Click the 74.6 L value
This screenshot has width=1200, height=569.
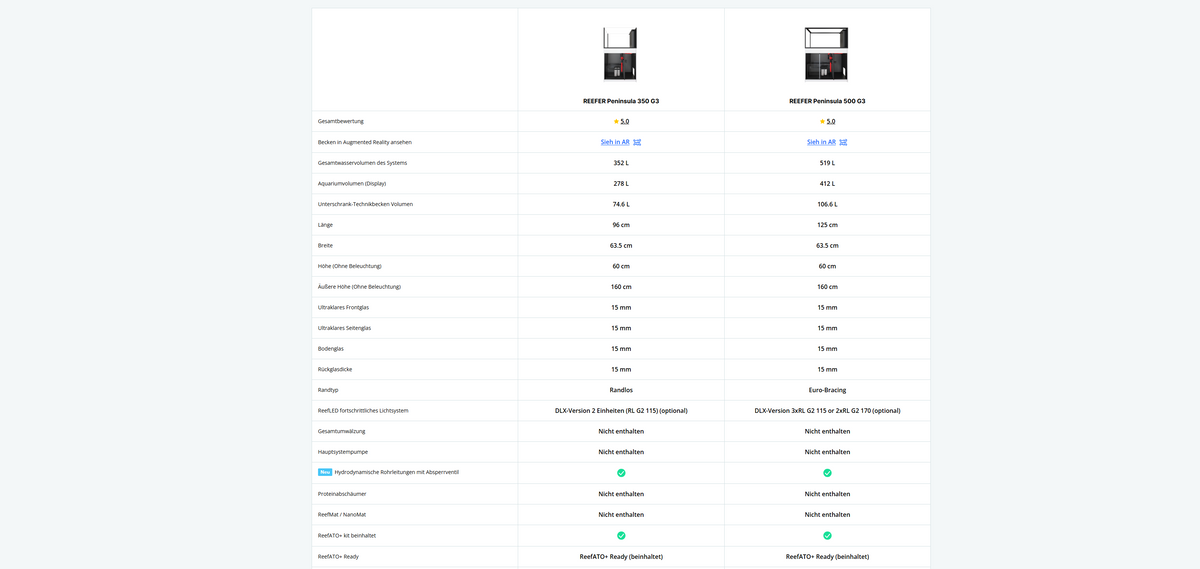point(621,204)
